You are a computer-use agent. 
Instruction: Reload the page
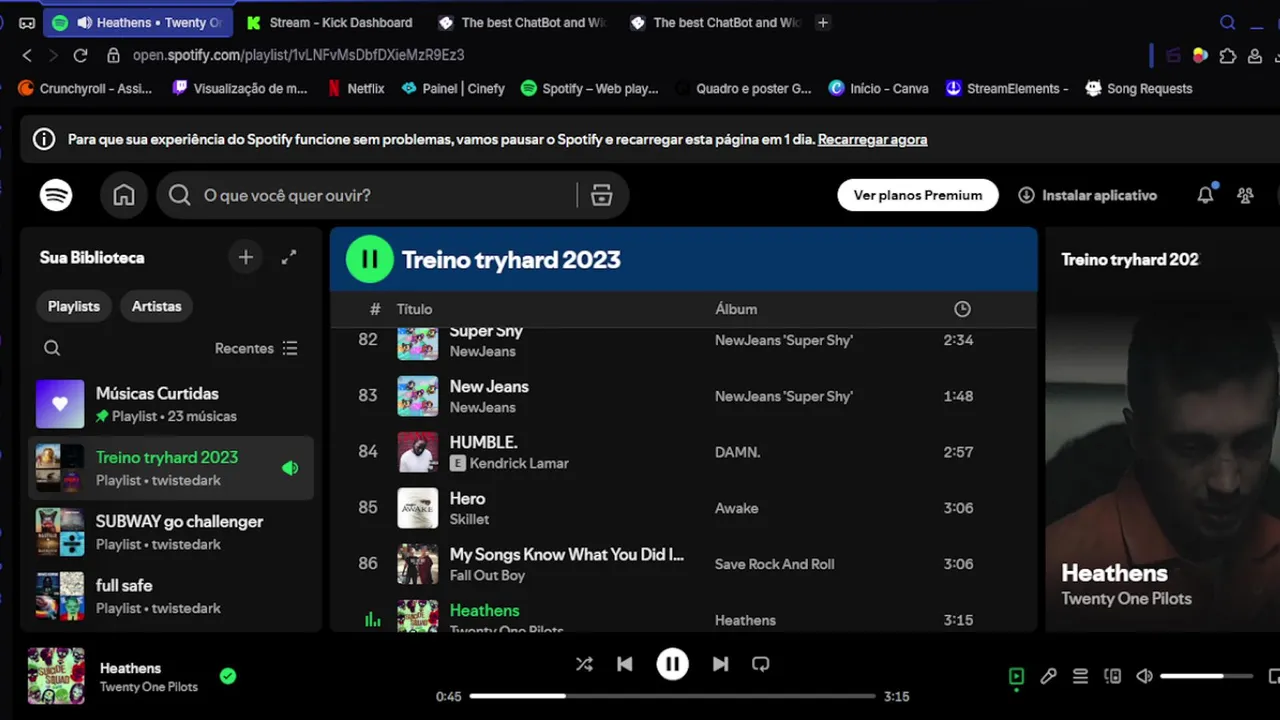[80, 55]
